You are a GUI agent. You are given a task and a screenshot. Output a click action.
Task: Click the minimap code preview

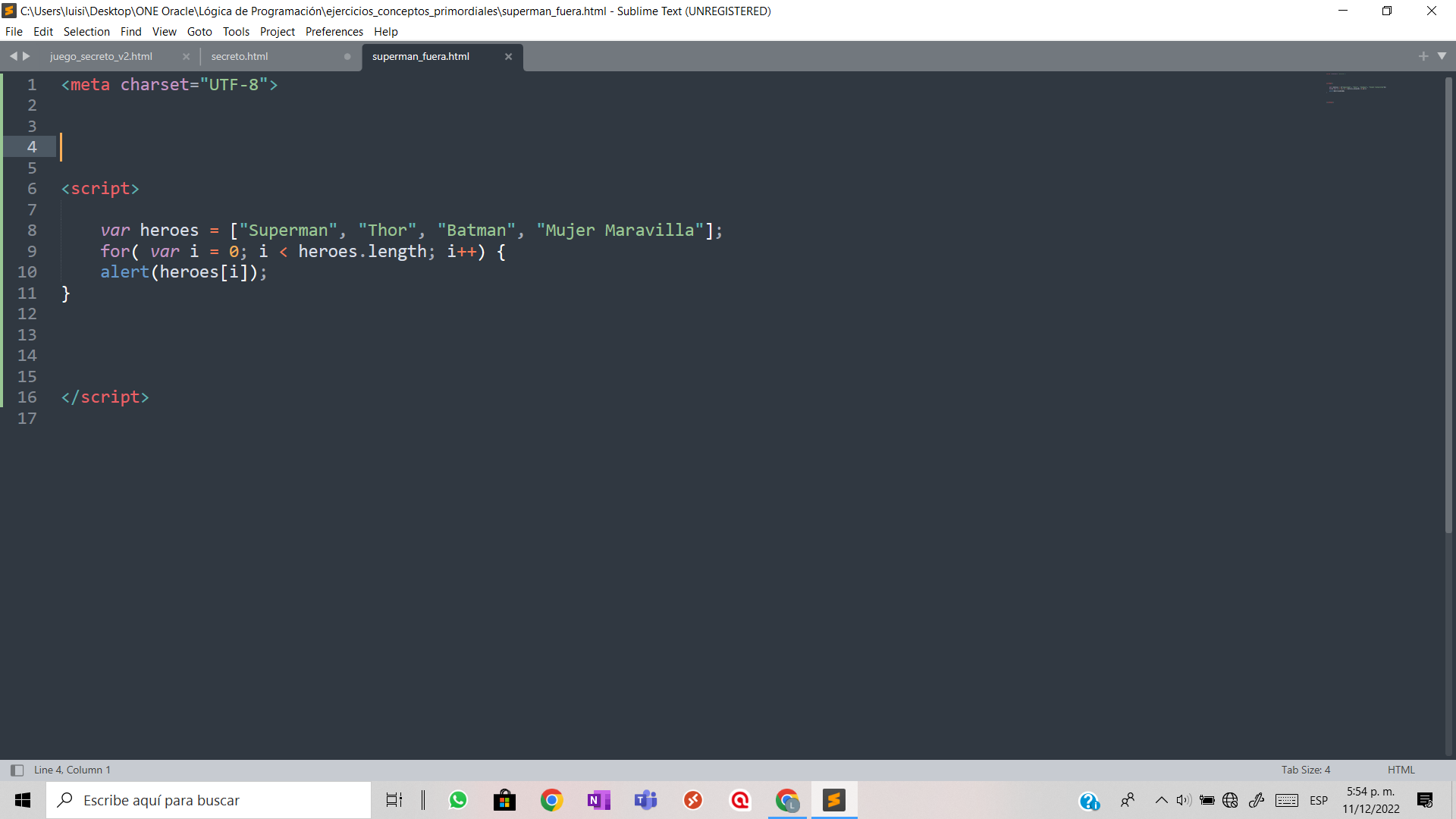click(x=1357, y=89)
